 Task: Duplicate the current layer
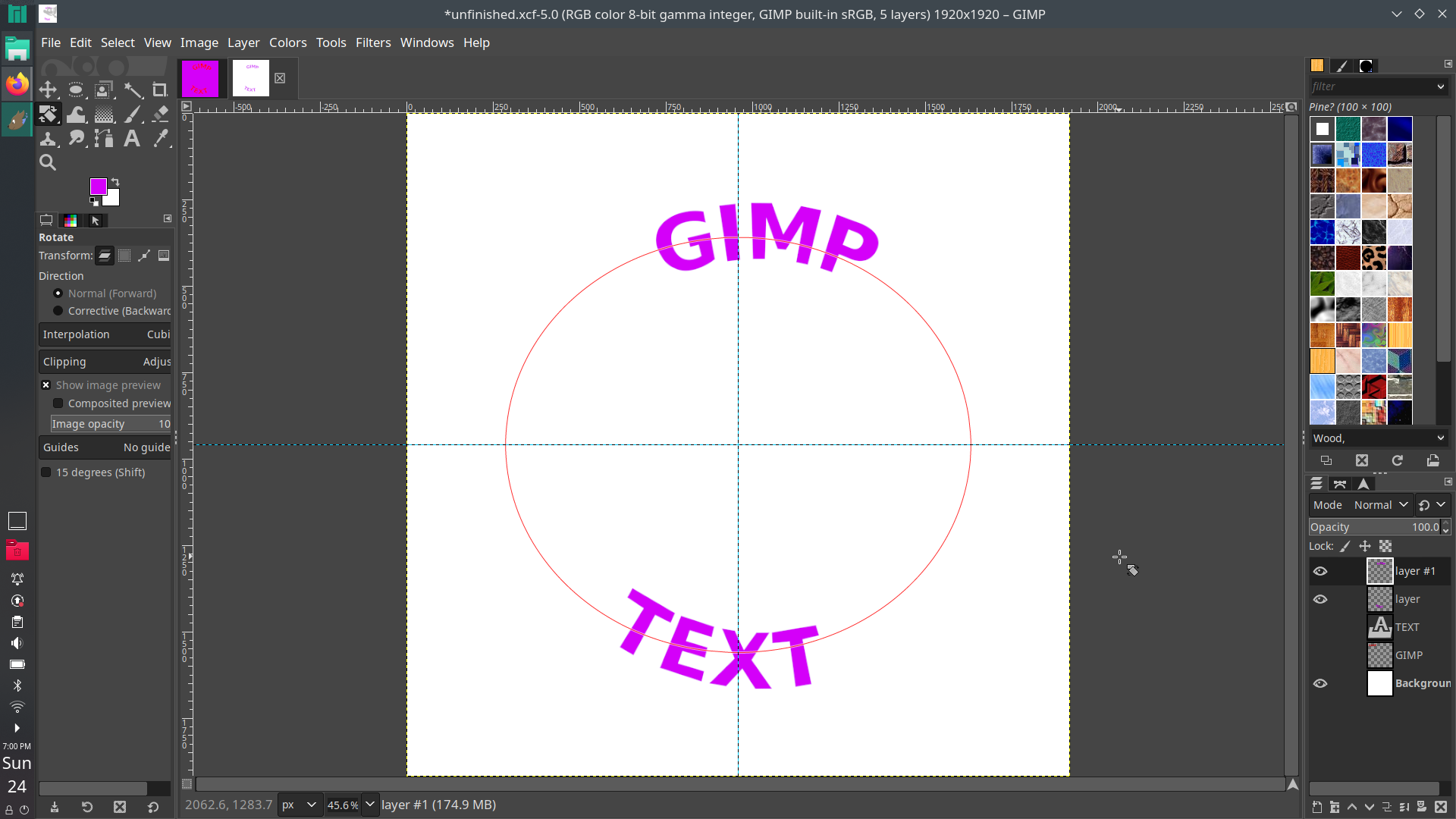coord(1387,808)
